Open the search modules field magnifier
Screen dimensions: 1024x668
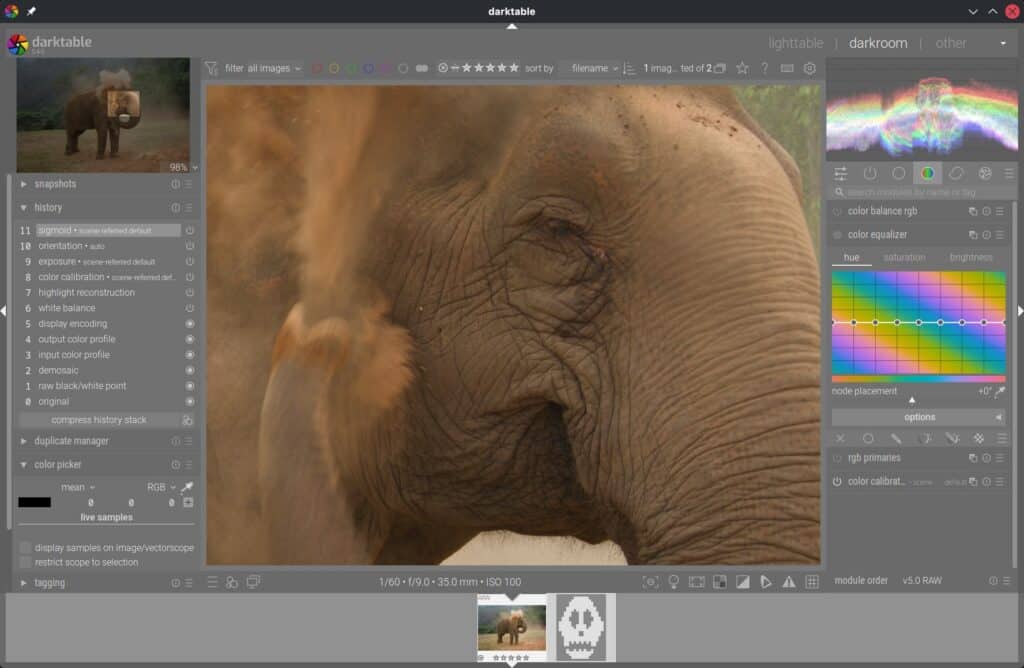pyautogui.click(x=840, y=190)
